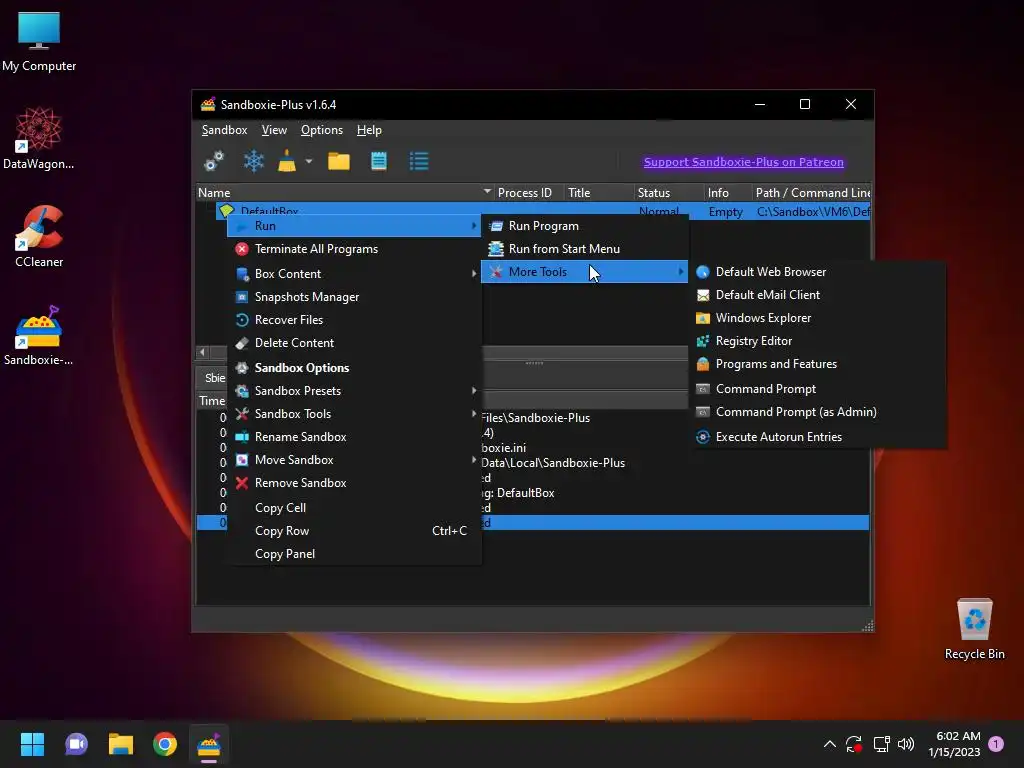Sort by the Process ID column header
This screenshot has width=1024, height=768.
(x=528, y=193)
